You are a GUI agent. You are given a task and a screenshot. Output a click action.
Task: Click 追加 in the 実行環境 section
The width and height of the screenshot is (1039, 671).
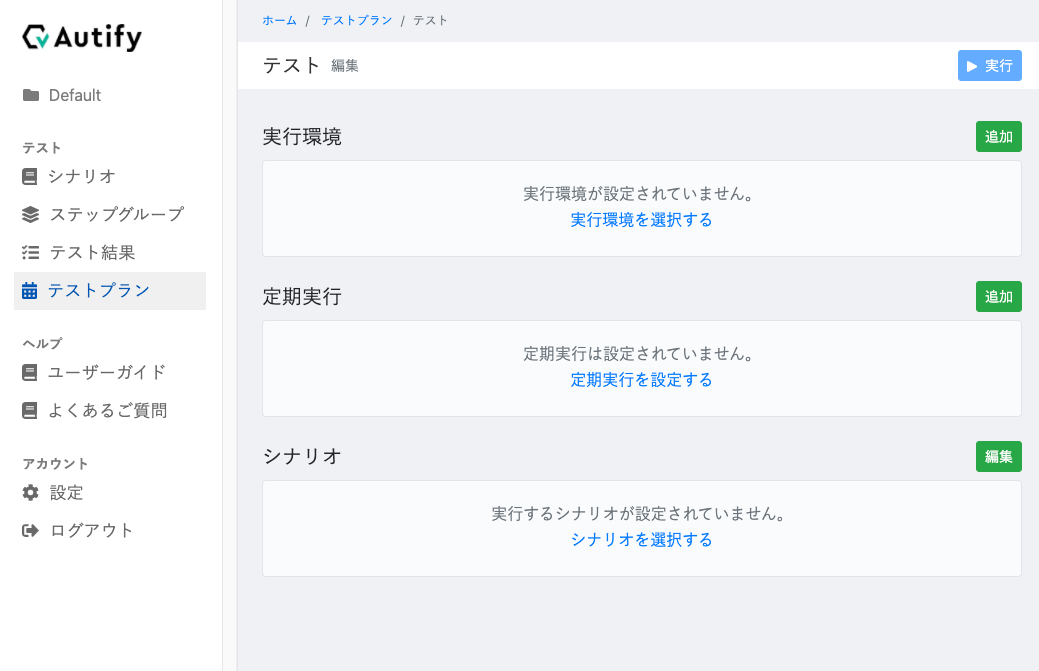pyautogui.click(x=998, y=136)
